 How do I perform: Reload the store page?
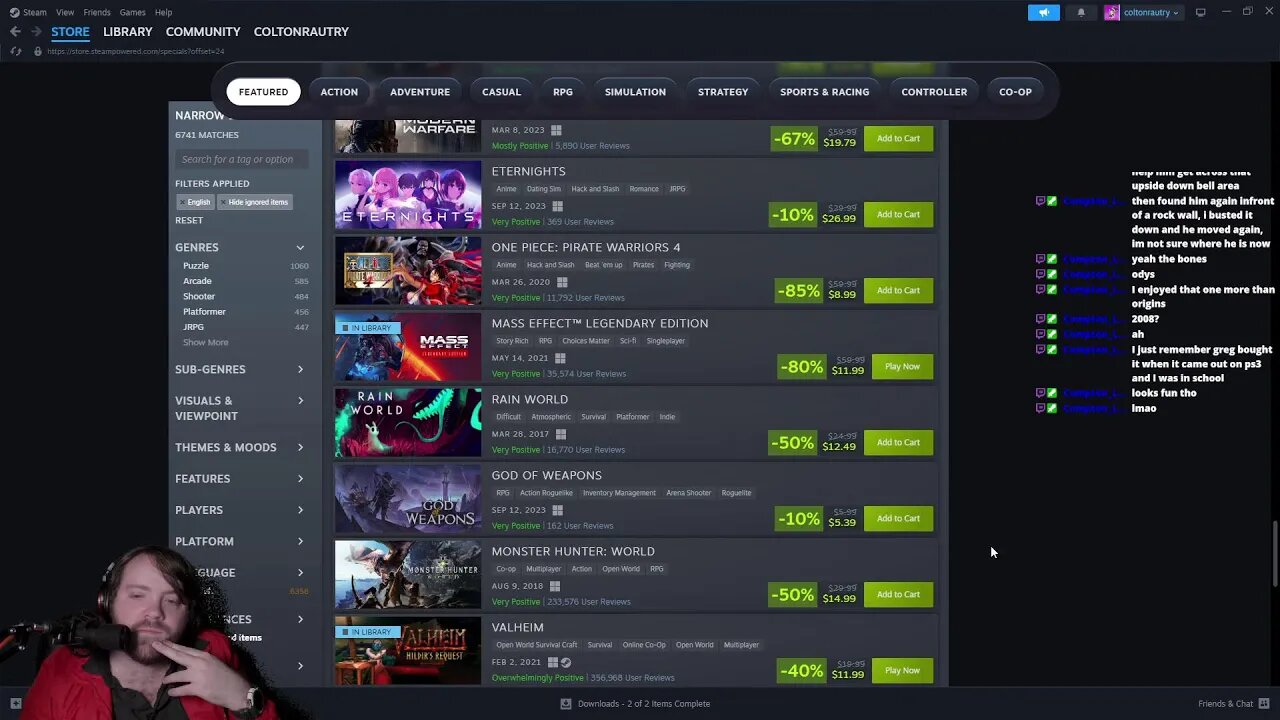pyautogui.click(x=15, y=51)
